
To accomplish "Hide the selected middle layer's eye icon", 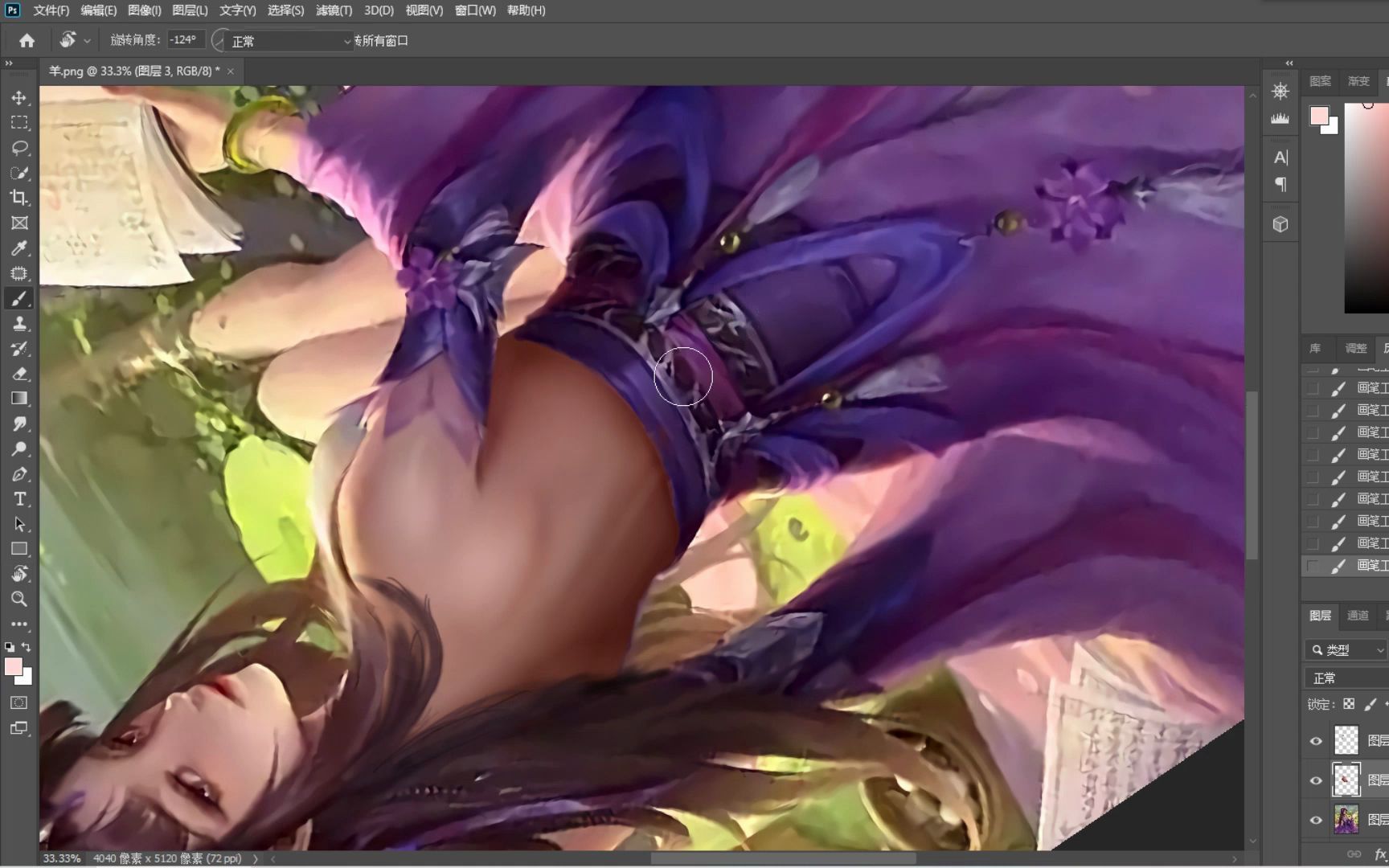I will coord(1316,780).
